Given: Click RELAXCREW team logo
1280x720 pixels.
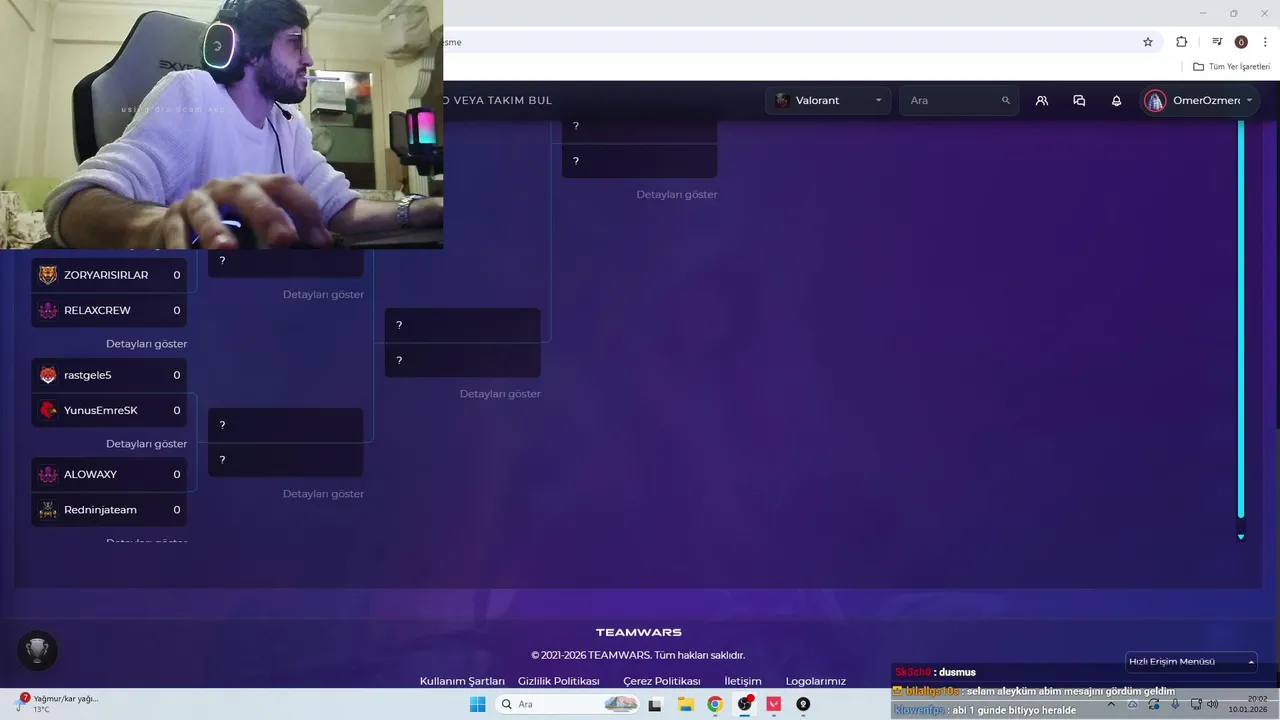Looking at the screenshot, I should pos(48,310).
